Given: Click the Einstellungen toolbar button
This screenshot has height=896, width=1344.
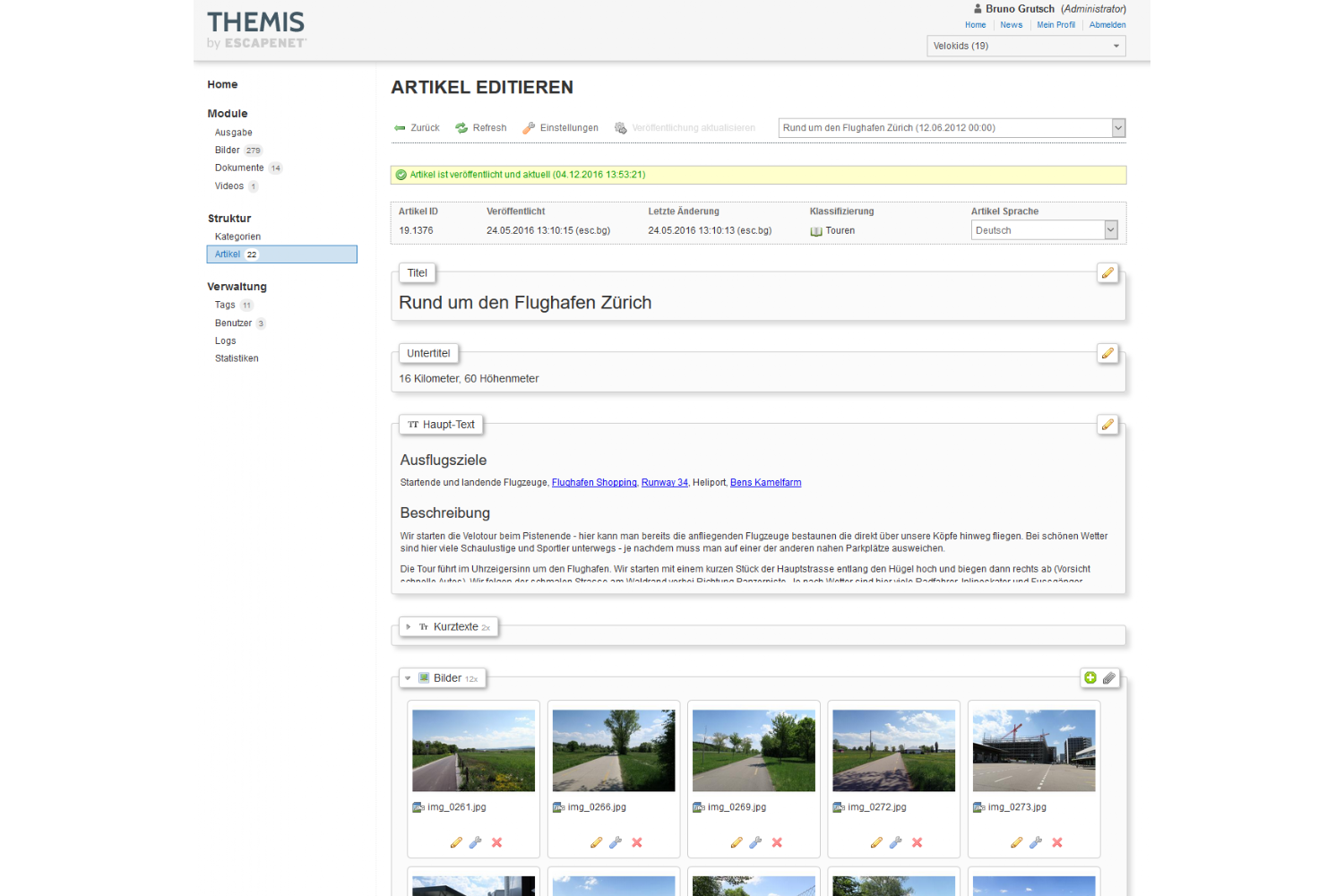Looking at the screenshot, I should [561, 128].
